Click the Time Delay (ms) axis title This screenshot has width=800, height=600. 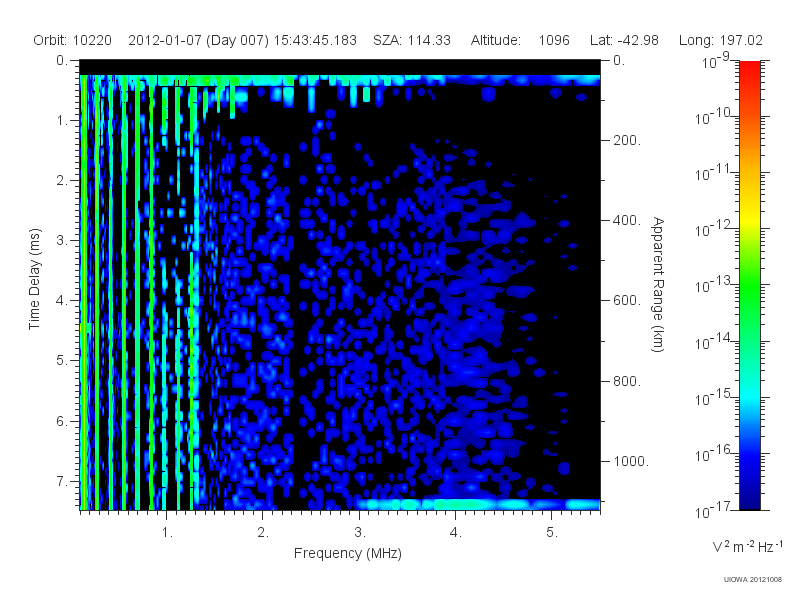(34, 279)
